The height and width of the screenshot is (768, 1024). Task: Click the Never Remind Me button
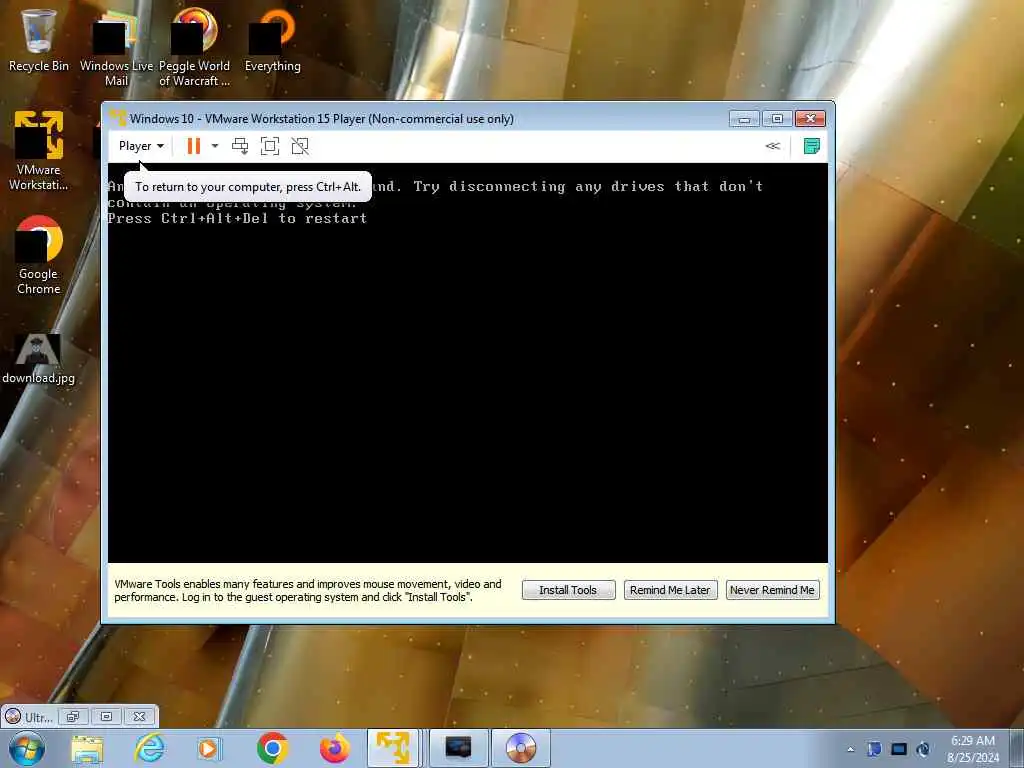pyautogui.click(x=772, y=590)
